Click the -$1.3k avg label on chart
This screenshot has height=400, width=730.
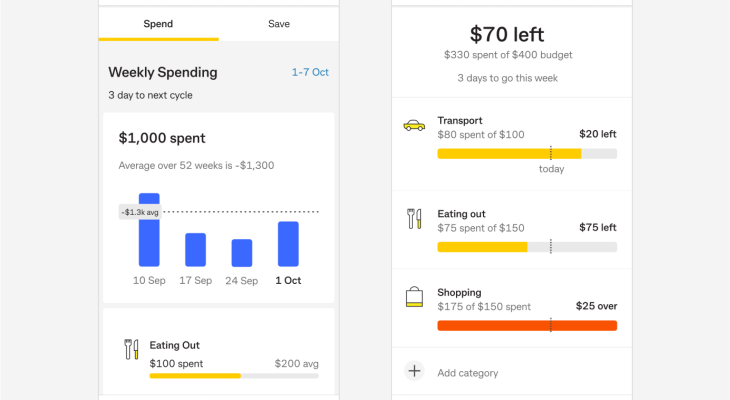pyautogui.click(x=138, y=212)
